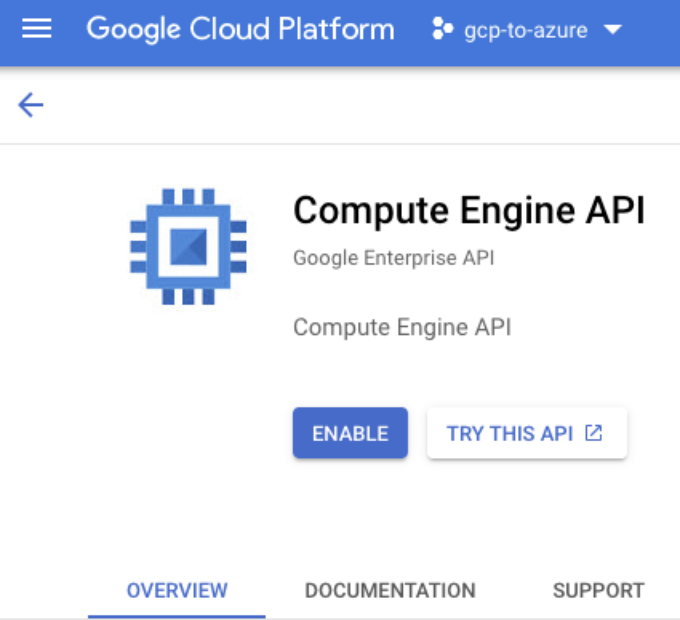
Task: Click the external link icon in Try This API
Action: (x=593, y=433)
